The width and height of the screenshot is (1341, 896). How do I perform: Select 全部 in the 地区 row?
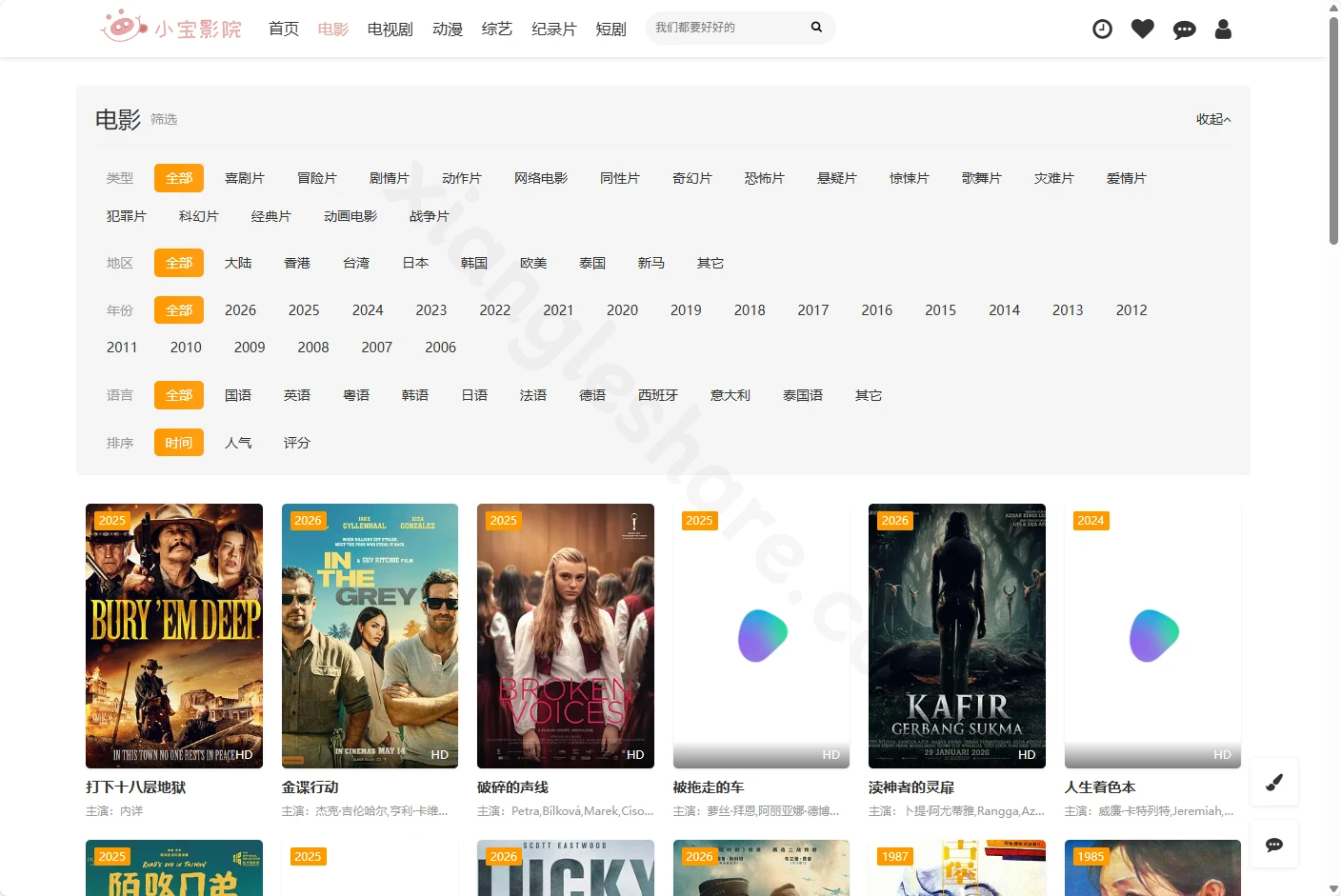[179, 263]
